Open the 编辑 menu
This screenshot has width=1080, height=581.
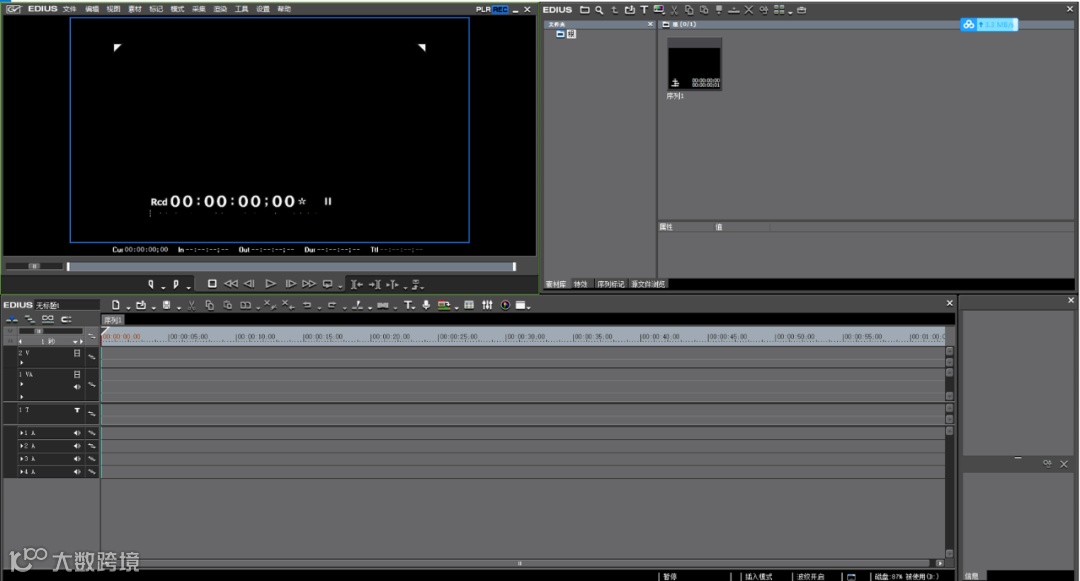[92, 9]
